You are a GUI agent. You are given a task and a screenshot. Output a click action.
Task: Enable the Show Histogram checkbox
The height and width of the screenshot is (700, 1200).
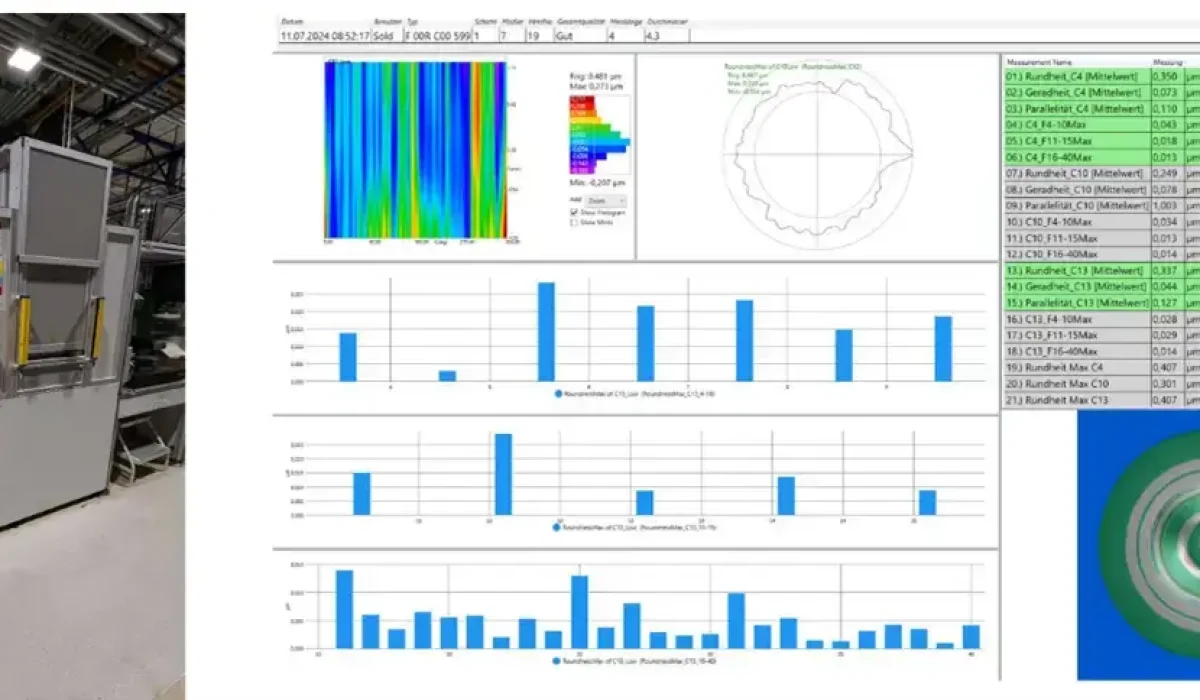point(572,213)
